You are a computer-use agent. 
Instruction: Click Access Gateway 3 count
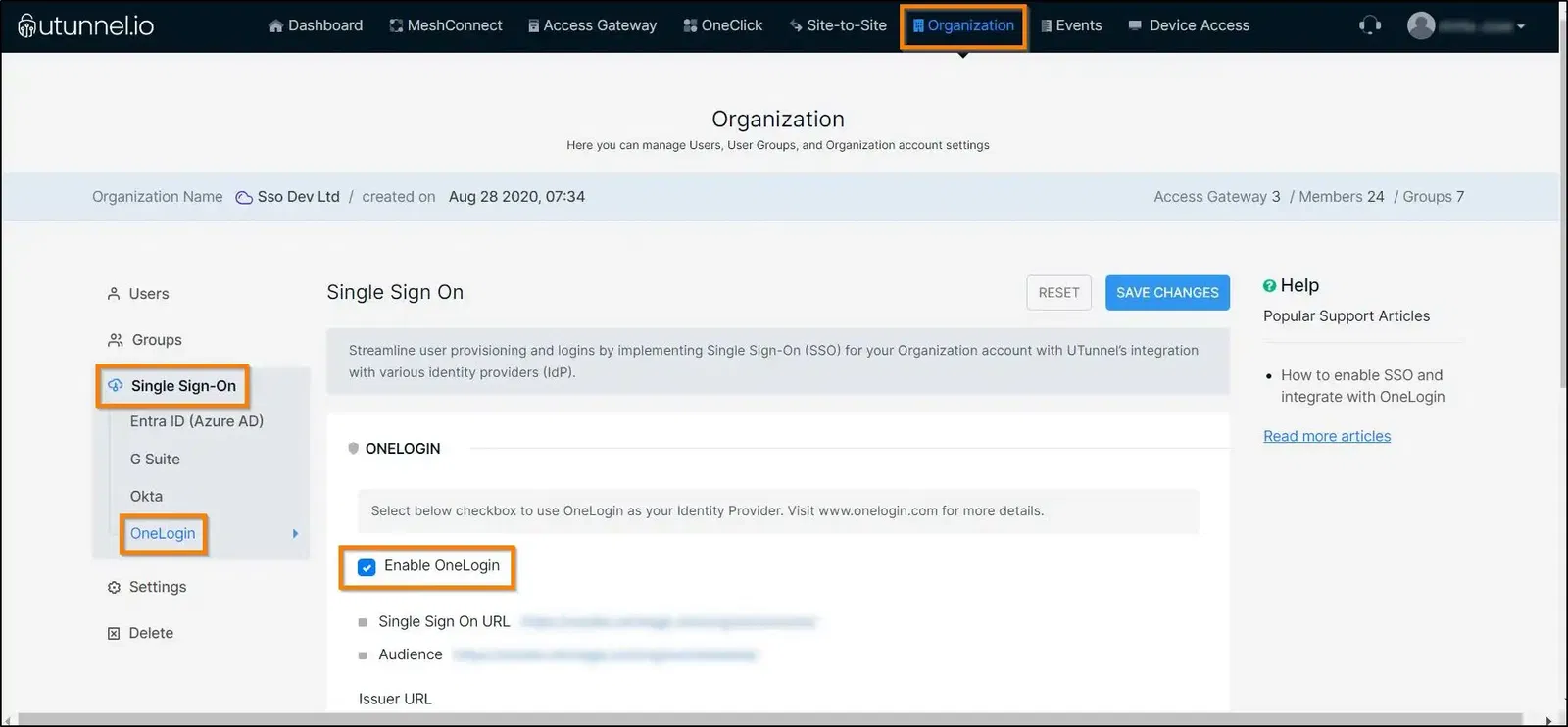tap(1216, 197)
